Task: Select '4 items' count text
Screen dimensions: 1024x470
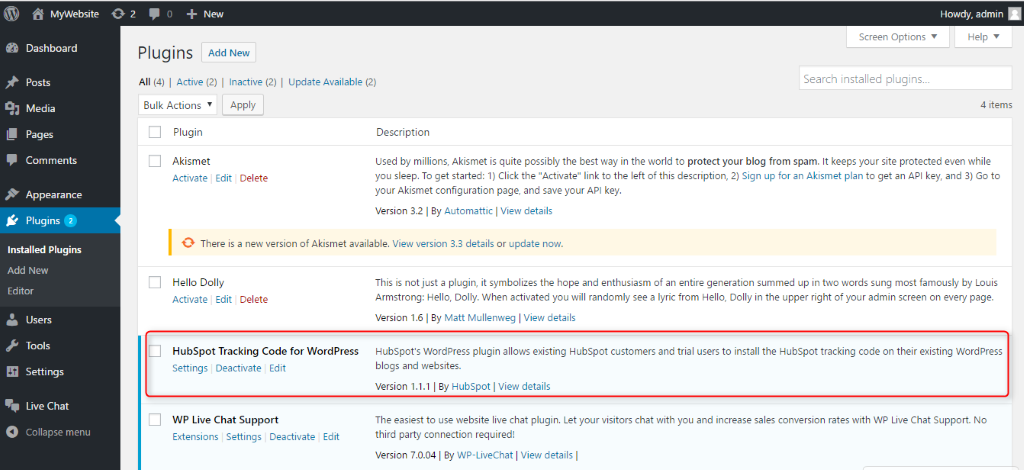Action: point(997,104)
